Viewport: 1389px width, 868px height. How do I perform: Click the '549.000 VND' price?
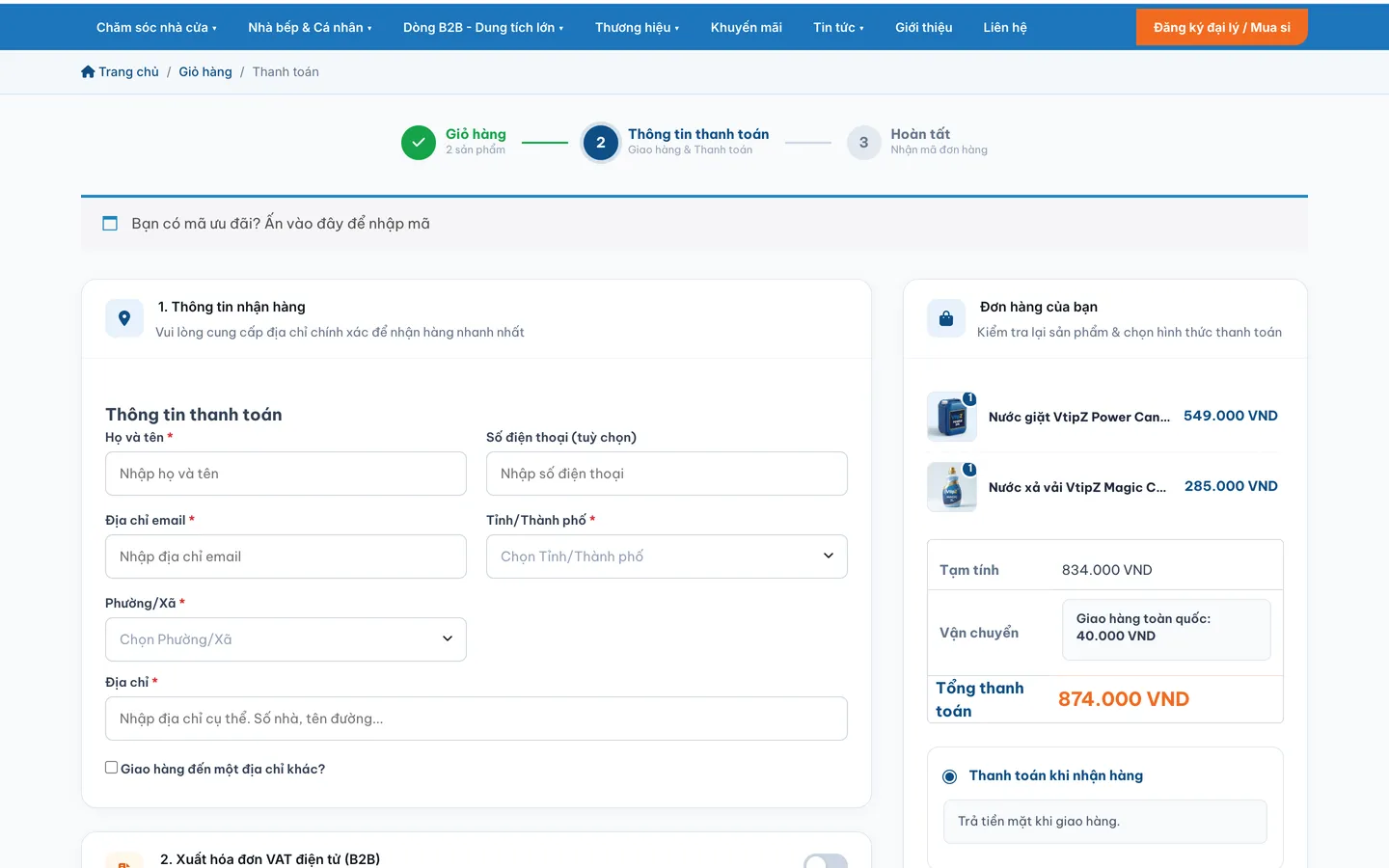tap(1231, 416)
